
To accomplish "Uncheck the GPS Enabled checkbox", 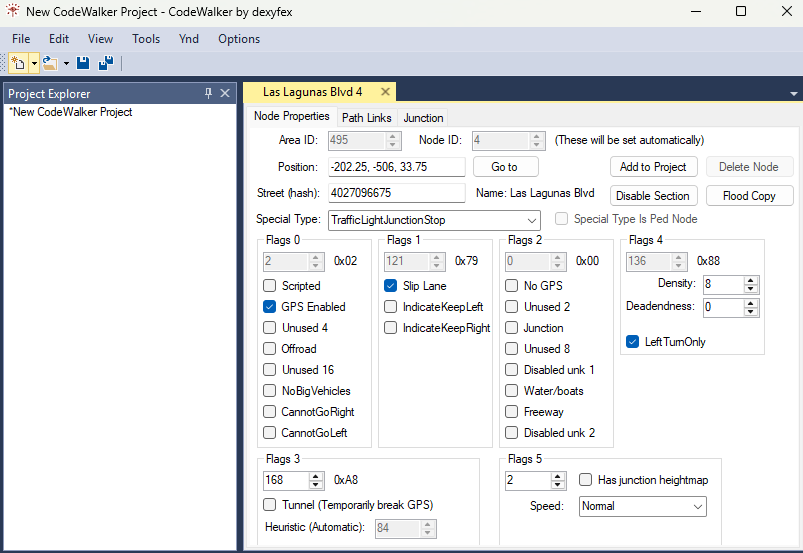I will [270, 307].
